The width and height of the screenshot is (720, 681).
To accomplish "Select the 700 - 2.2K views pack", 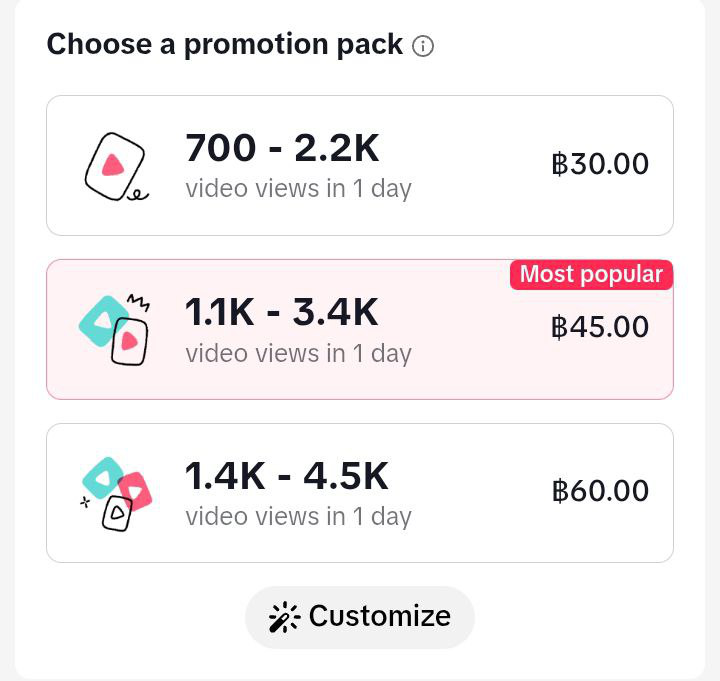I will pos(360,166).
